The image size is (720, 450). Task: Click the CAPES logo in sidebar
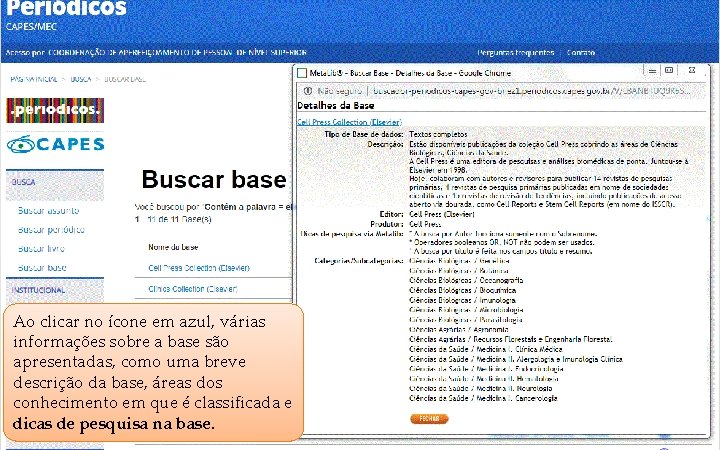click(55, 145)
